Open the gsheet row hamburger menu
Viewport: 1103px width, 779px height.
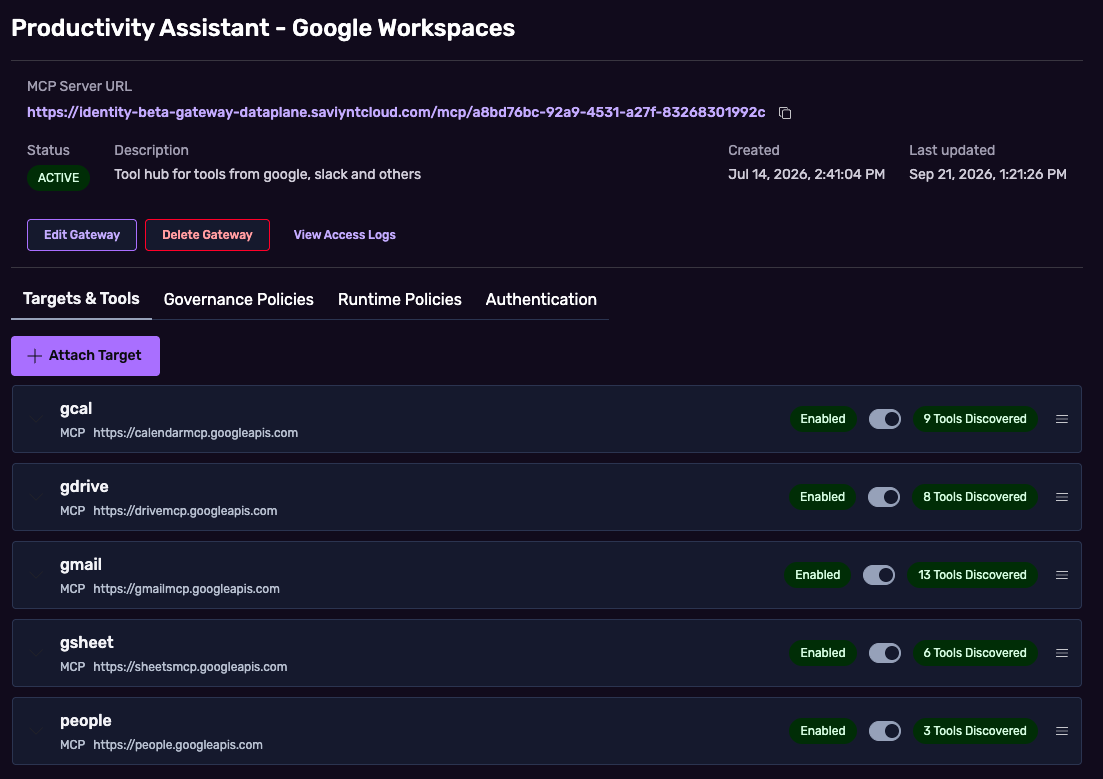1062,654
